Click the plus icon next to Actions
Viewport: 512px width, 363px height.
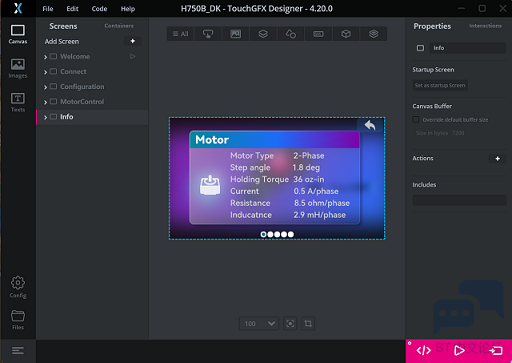pyautogui.click(x=498, y=158)
